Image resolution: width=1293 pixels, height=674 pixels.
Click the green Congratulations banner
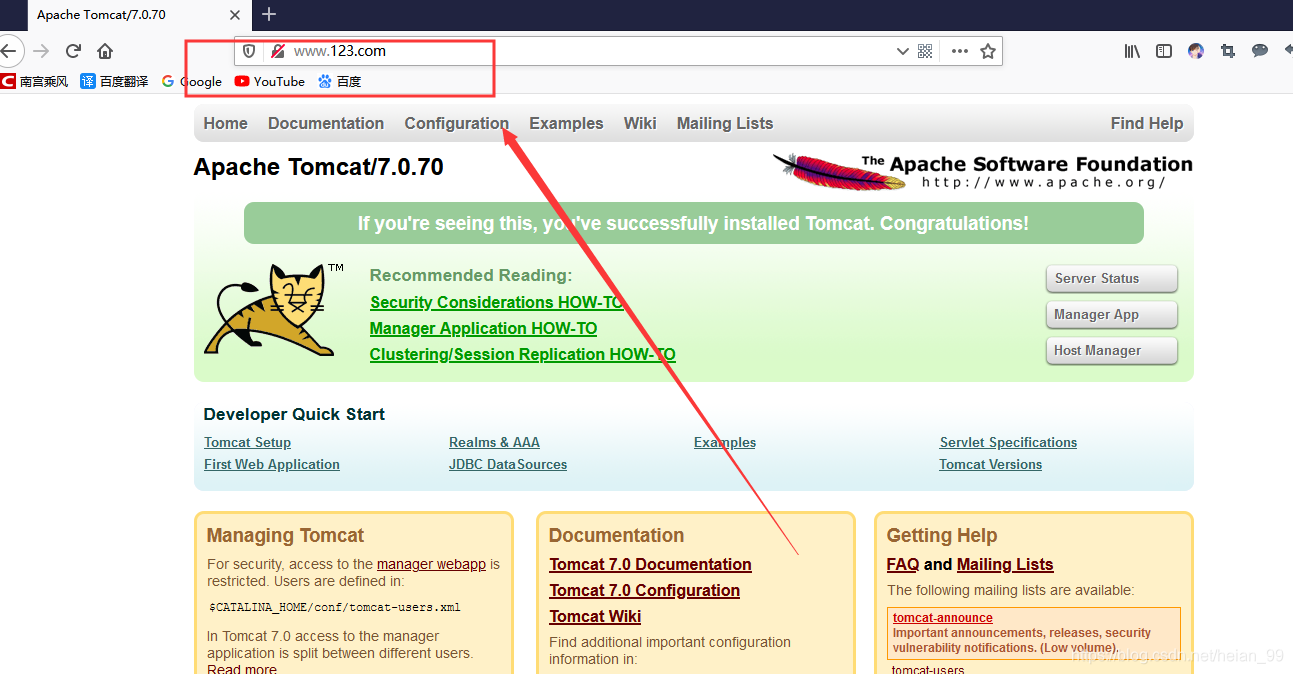point(693,223)
